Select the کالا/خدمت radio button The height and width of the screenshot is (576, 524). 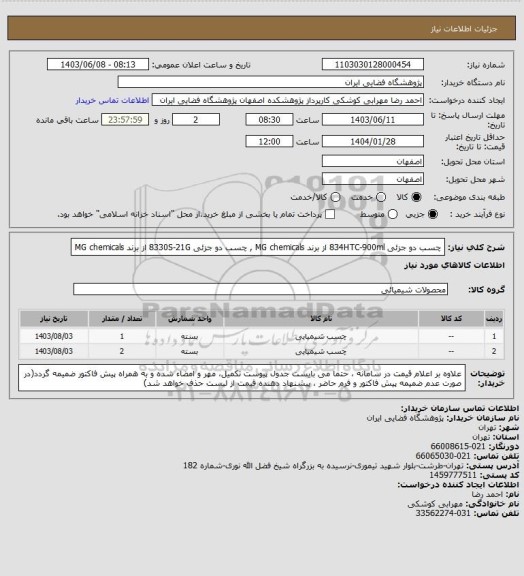tap(335, 197)
